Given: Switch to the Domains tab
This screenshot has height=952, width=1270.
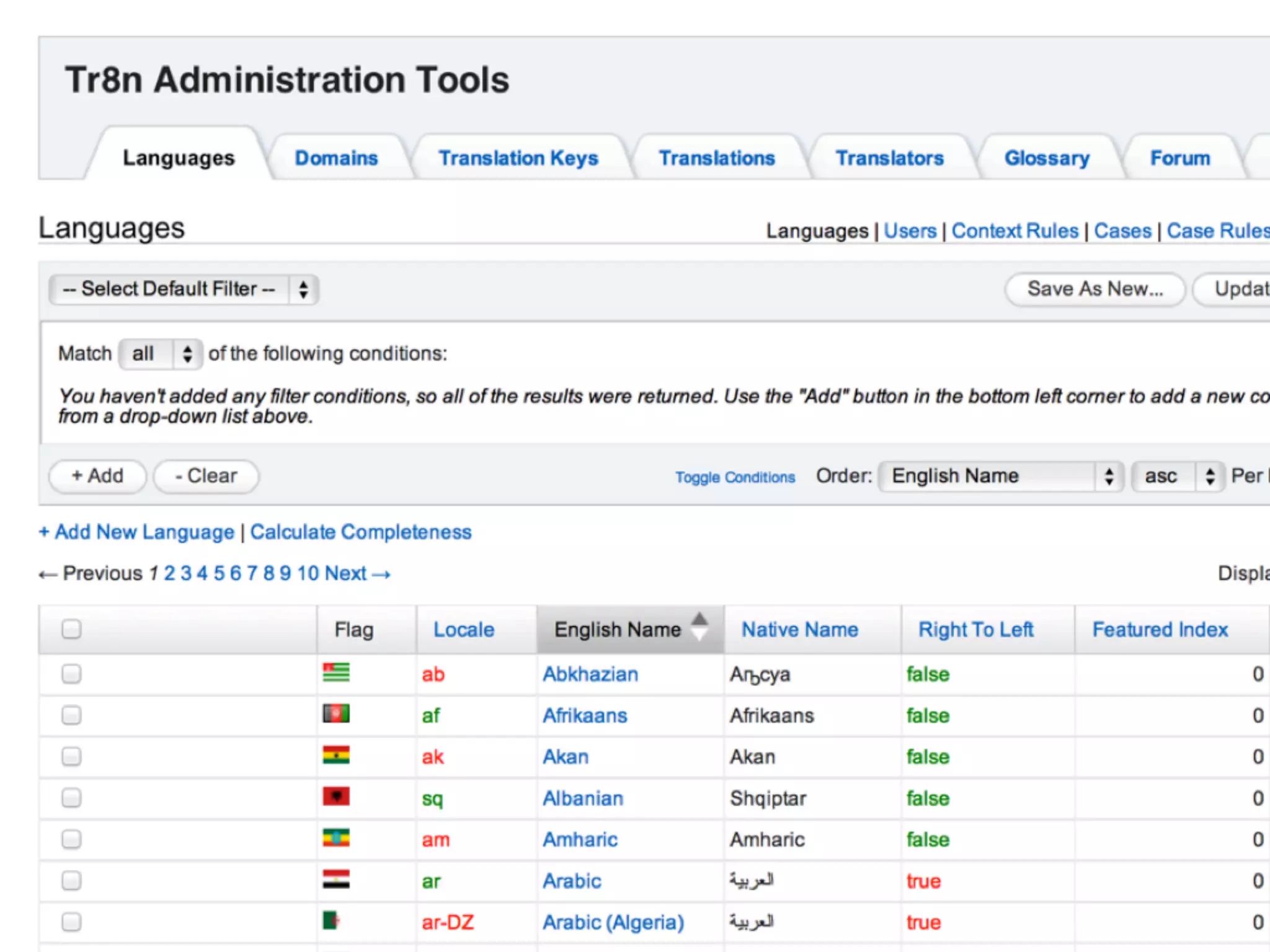Looking at the screenshot, I should point(336,158).
